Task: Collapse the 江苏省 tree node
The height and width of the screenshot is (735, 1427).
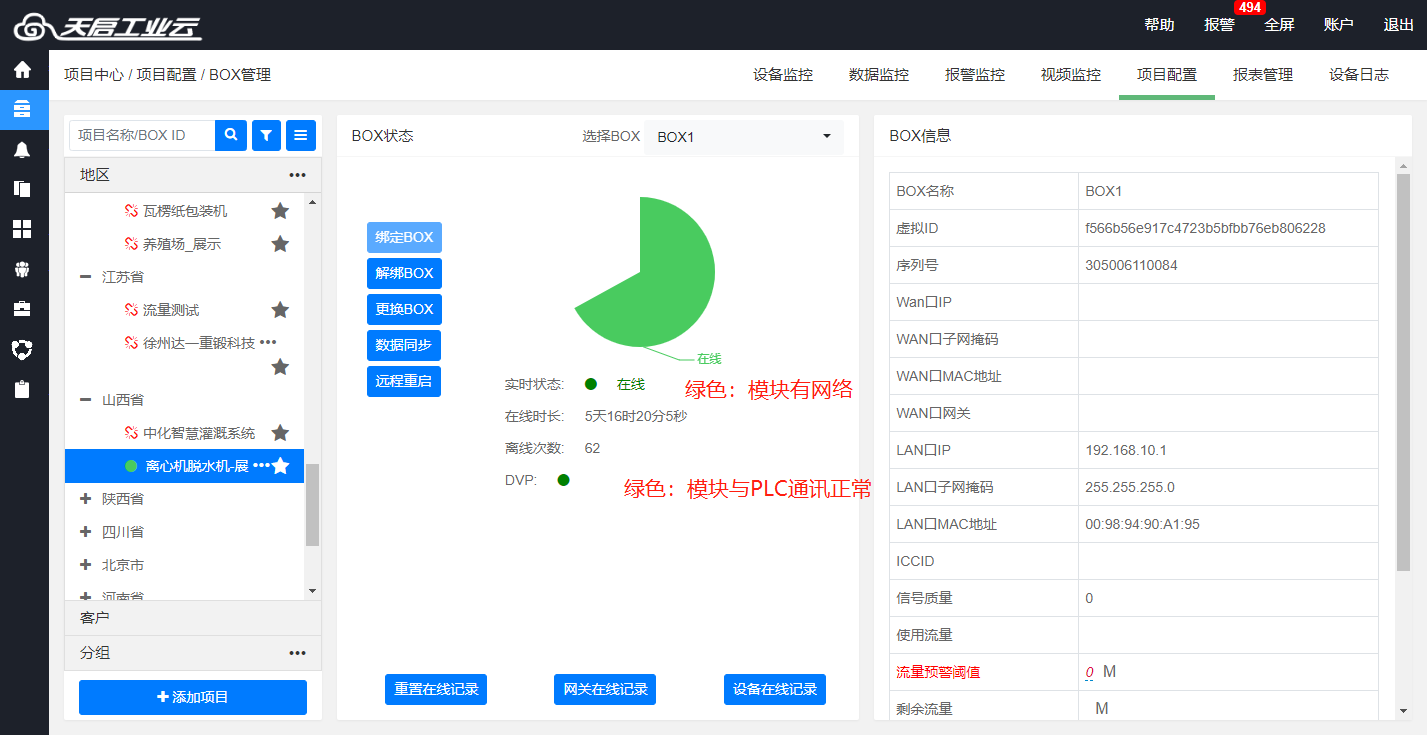Action: tap(85, 277)
